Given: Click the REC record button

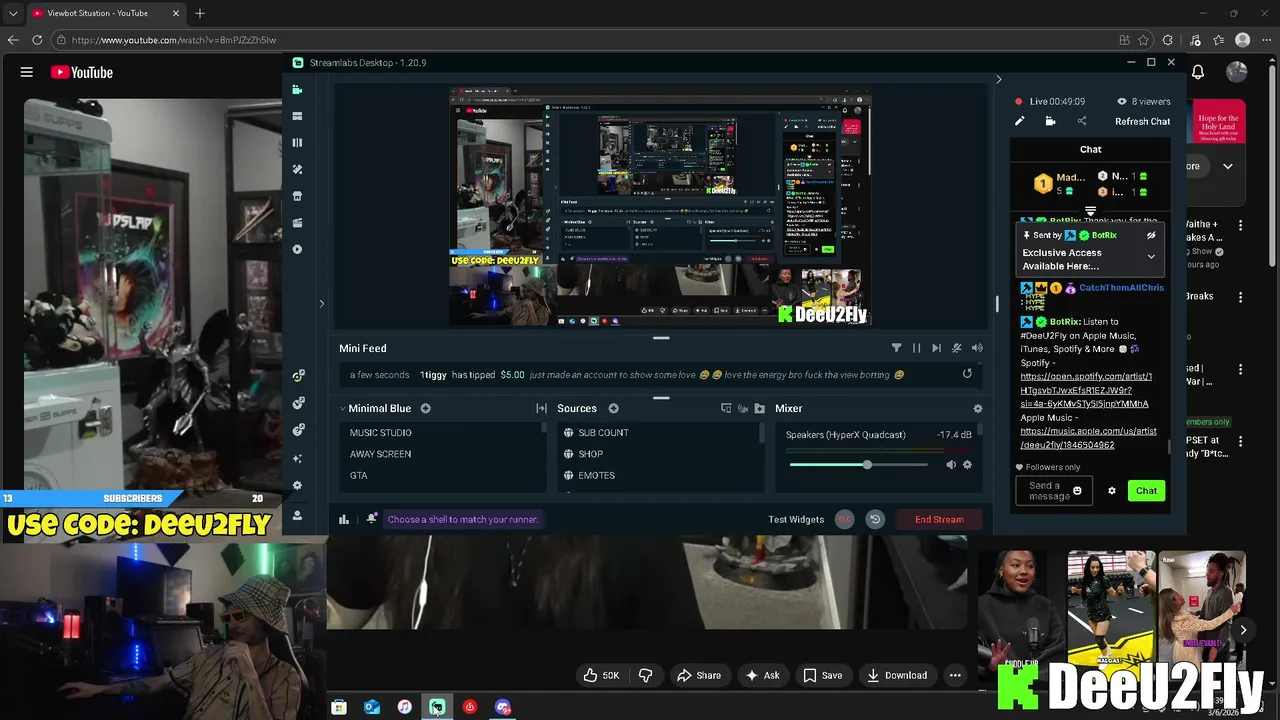Looking at the screenshot, I should coord(845,519).
